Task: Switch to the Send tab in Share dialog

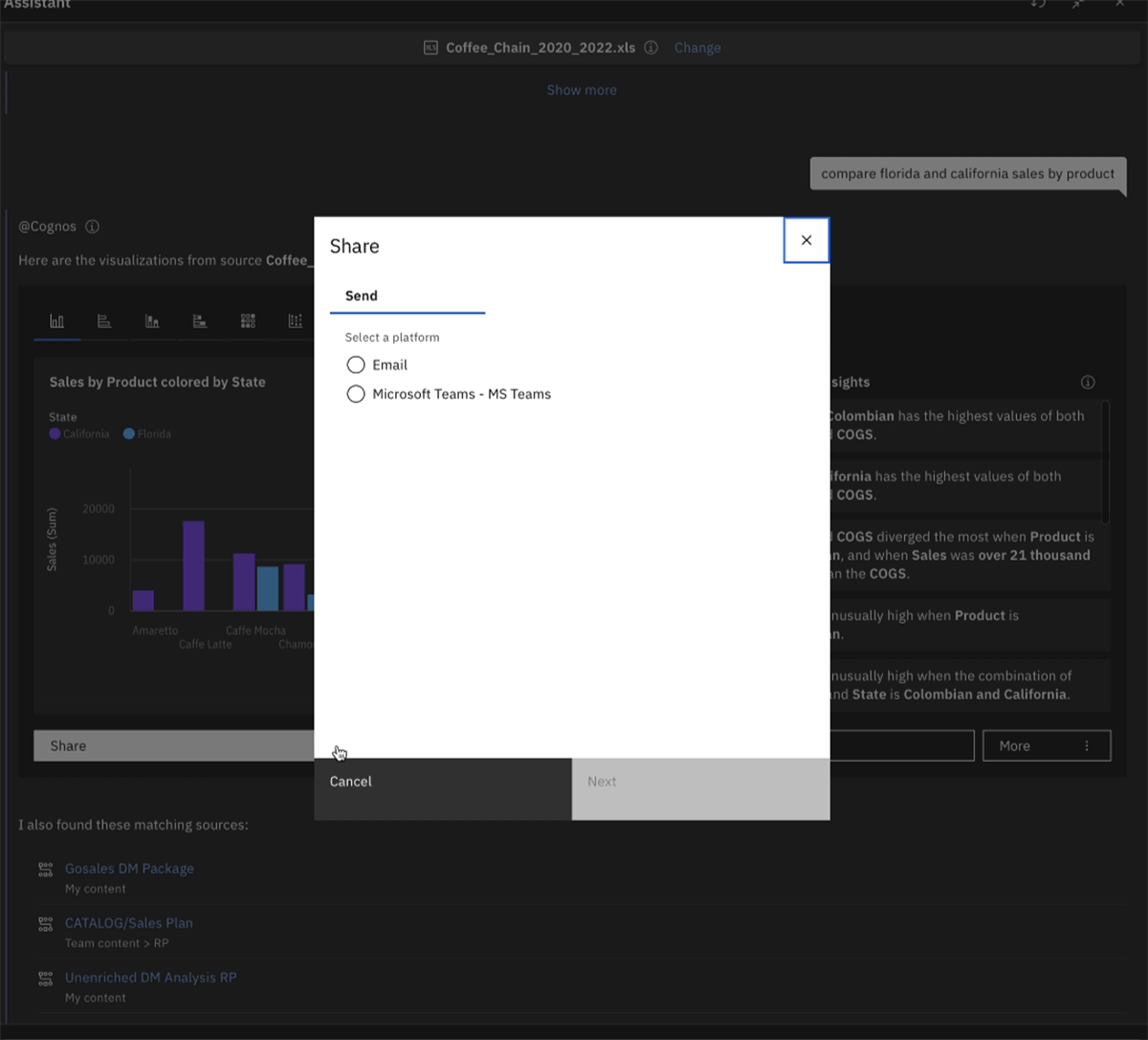Action: pos(361,296)
